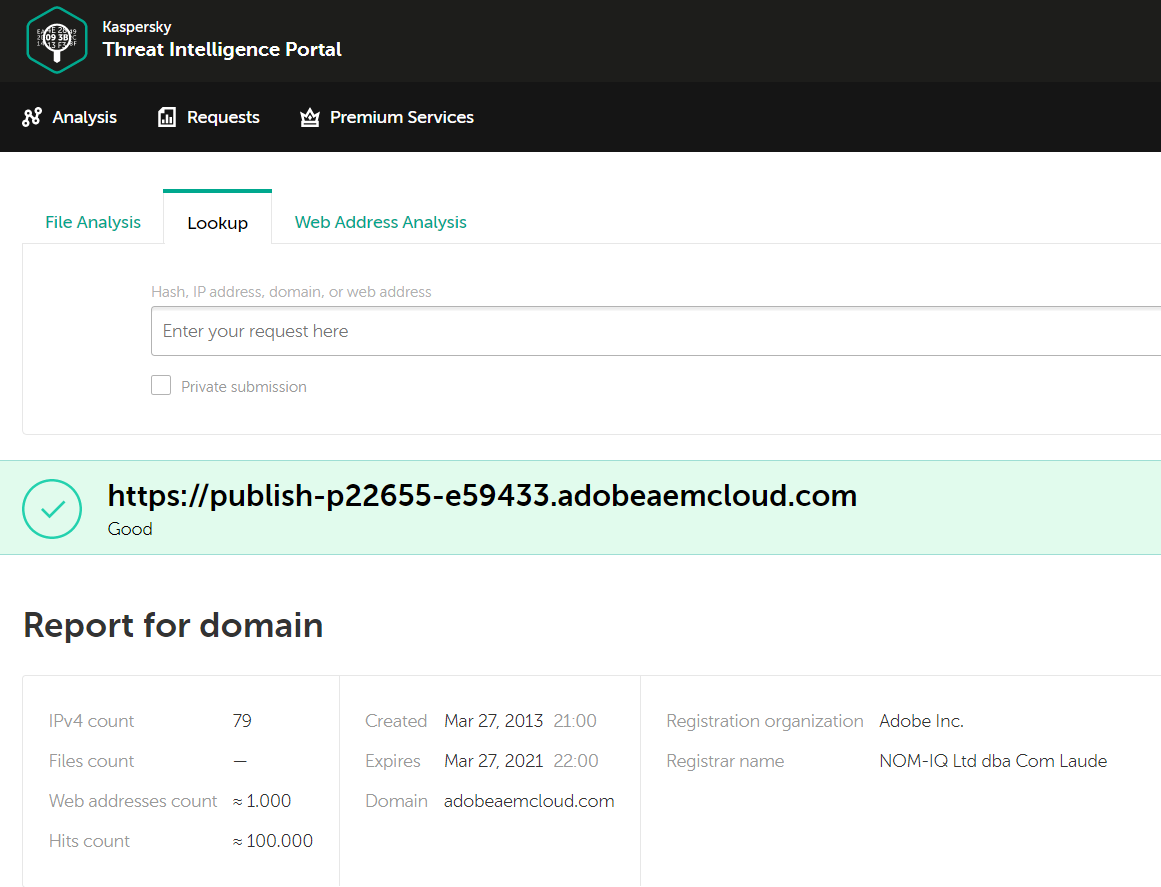
Task: Click the 'Web addresses count' label
Action: [133, 801]
